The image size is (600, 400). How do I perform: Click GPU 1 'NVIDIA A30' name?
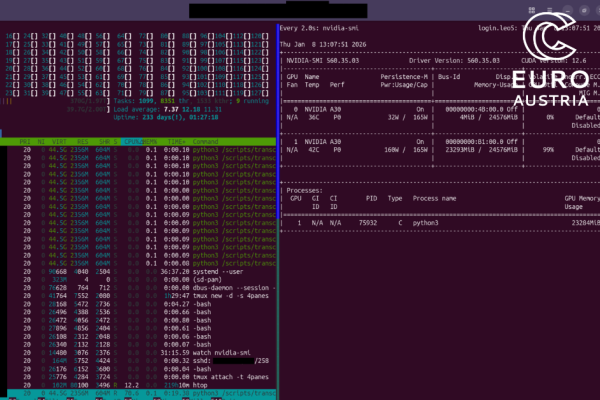tap(323, 142)
